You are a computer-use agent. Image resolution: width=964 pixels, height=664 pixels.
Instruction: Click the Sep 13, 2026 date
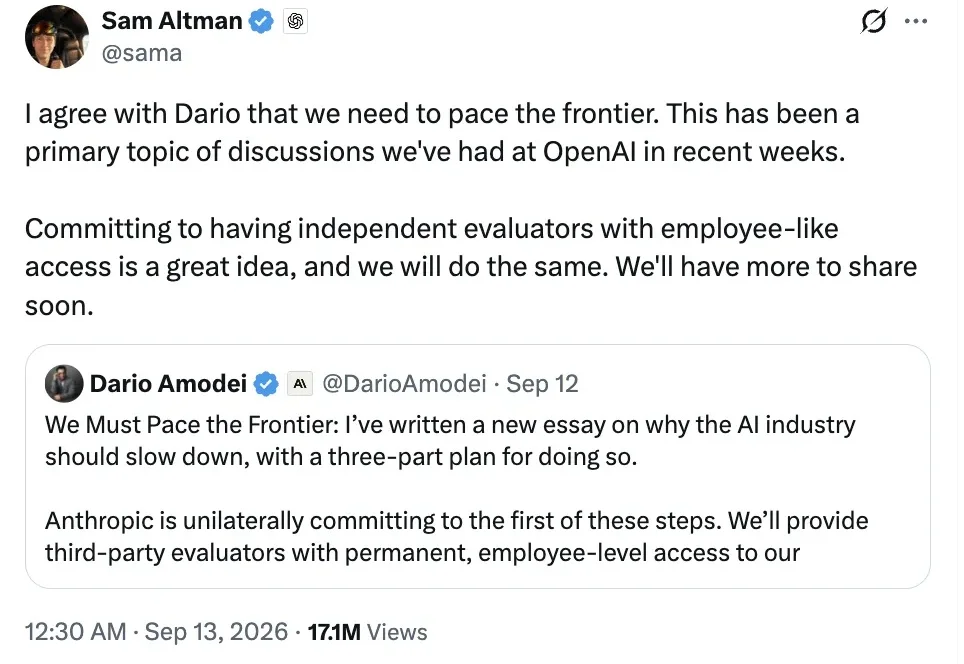216,631
